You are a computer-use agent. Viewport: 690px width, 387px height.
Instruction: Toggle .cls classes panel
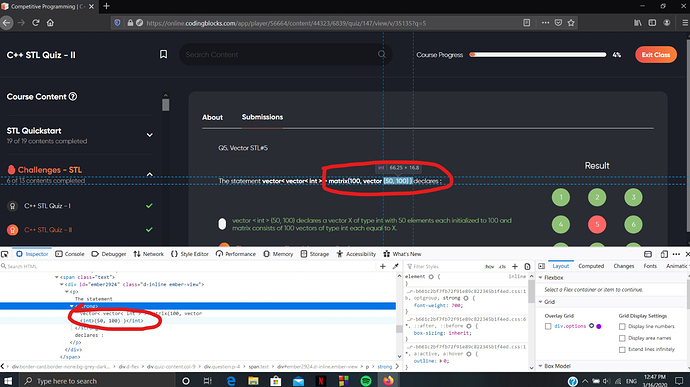(502, 266)
